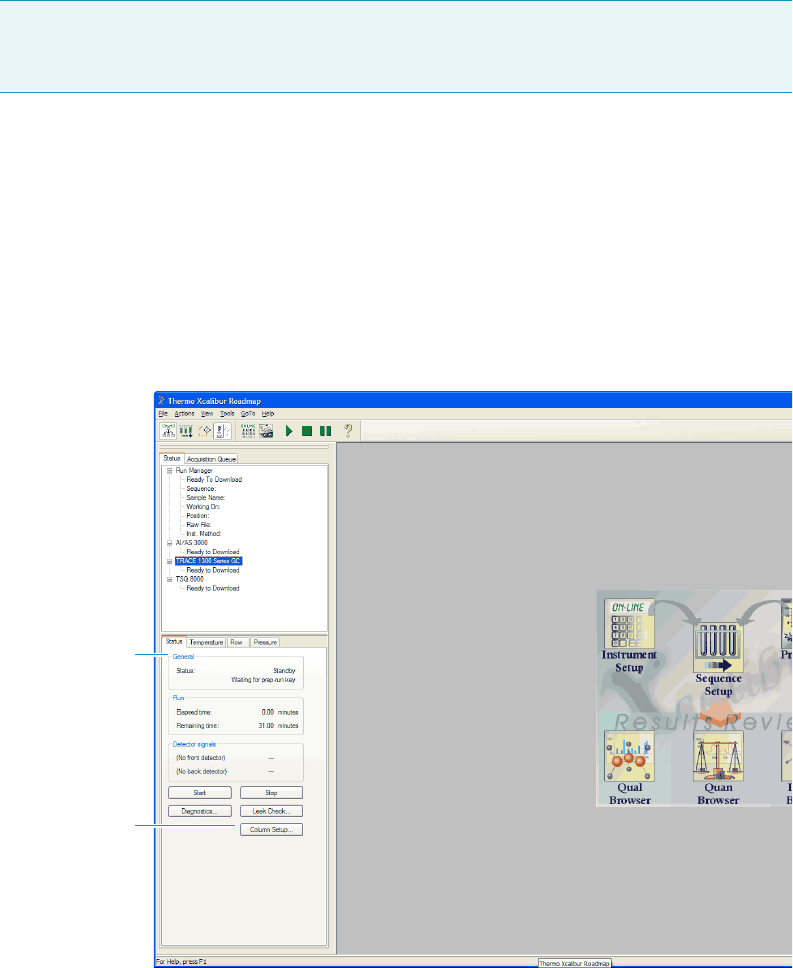Click the Working On: row
This screenshot has height=968, width=793.
click(203, 507)
